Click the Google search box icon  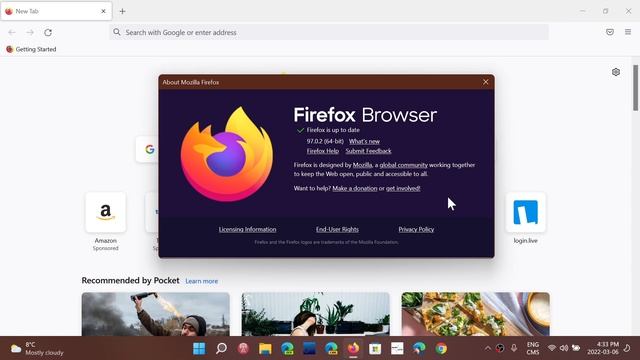150,149
